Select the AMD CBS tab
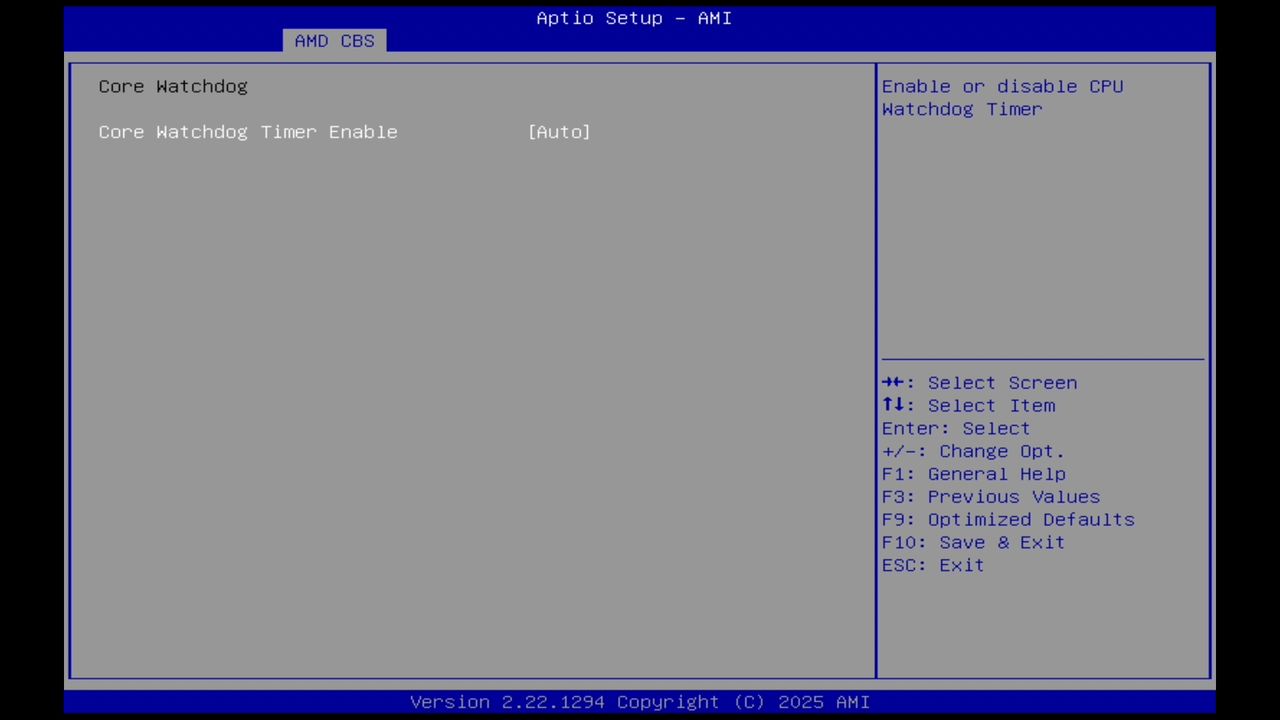 point(334,40)
